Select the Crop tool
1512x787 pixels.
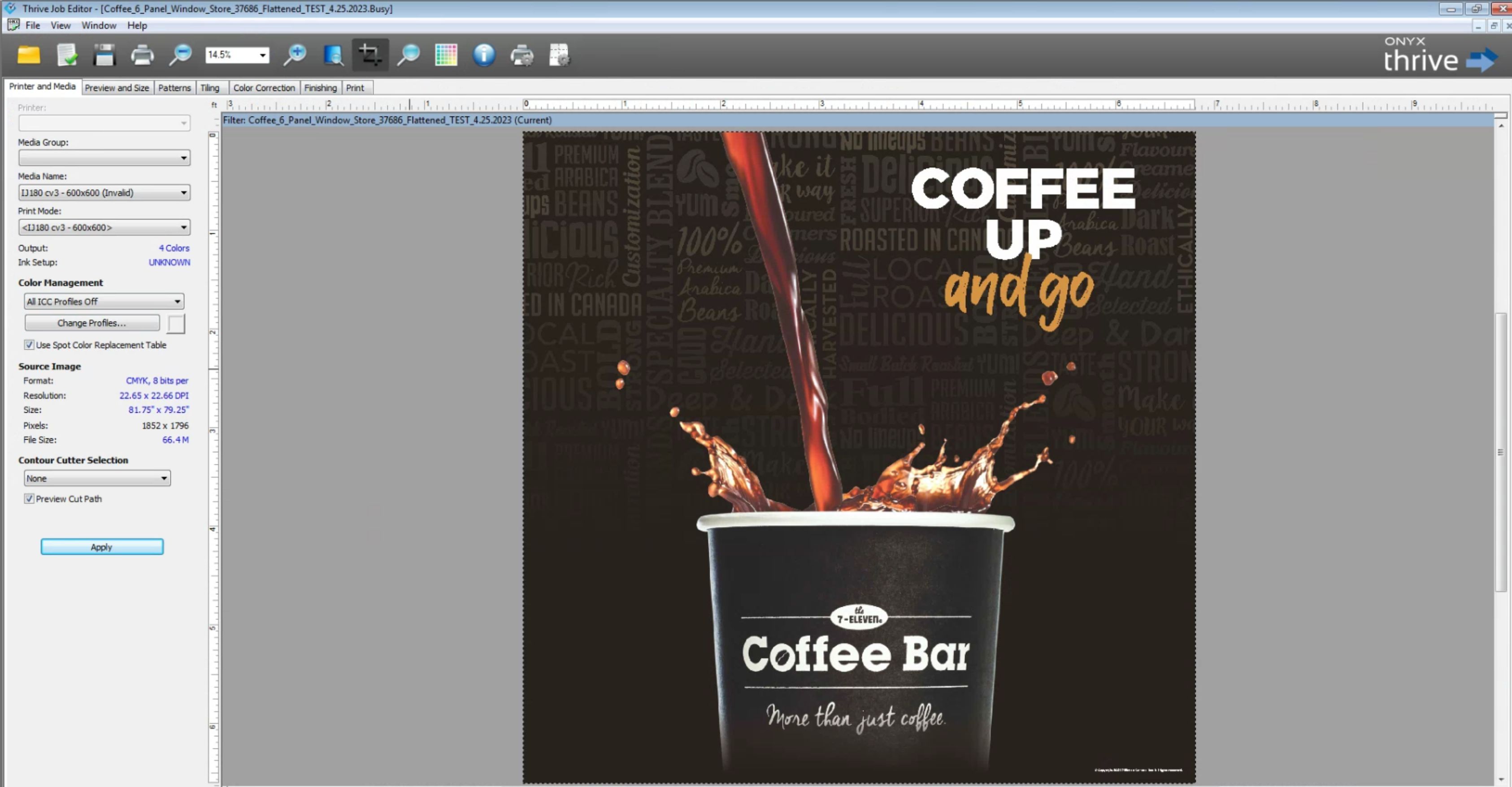[370, 55]
